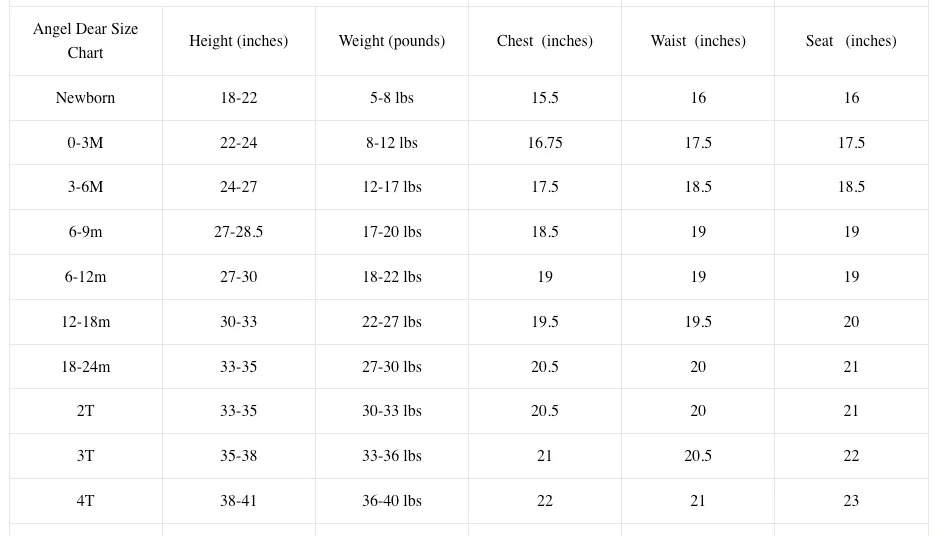The image size is (944, 536).
Task: Select the 0-3M size row label
Action: pyautogui.click(x=85, y=143)
